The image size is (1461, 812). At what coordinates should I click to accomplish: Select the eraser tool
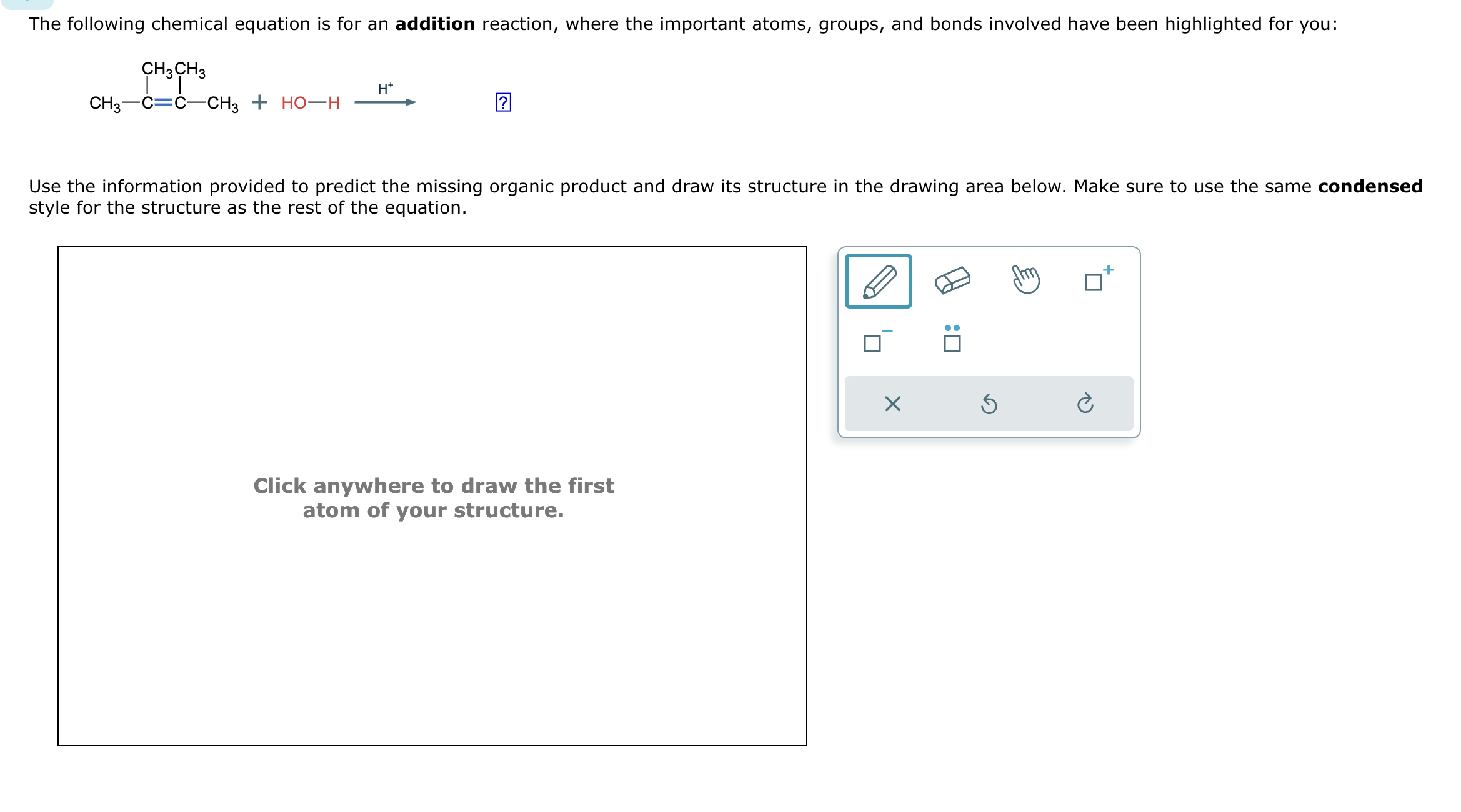click(952, 280)
